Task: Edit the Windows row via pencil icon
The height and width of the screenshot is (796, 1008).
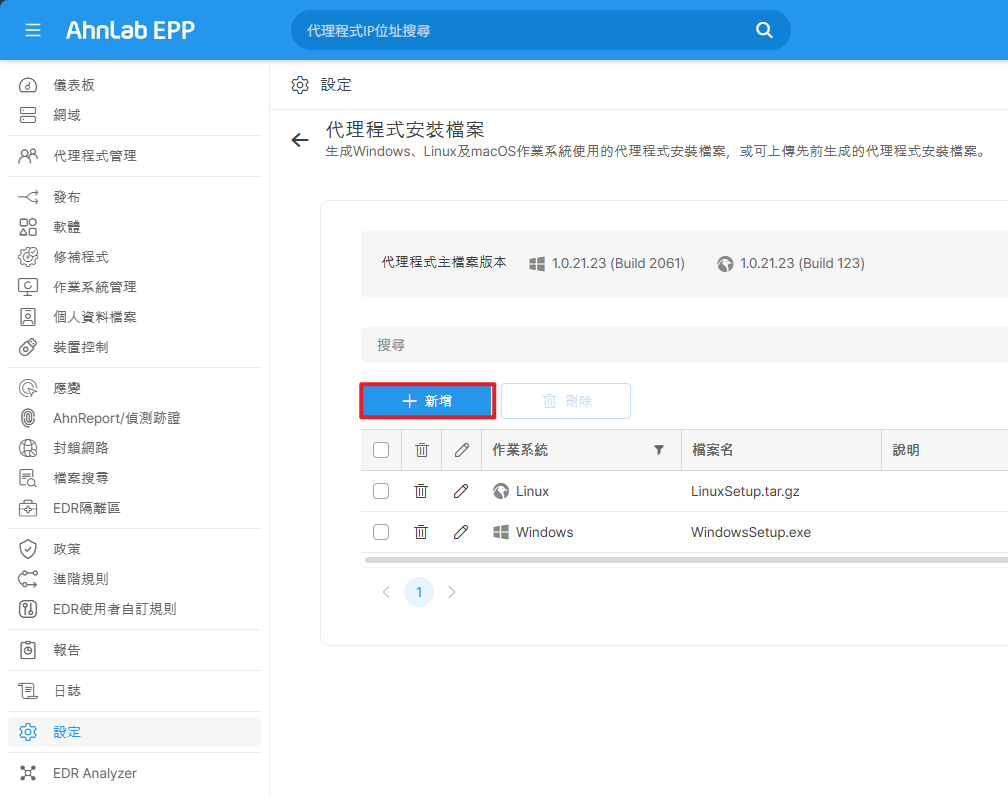Action: [461, 532]
